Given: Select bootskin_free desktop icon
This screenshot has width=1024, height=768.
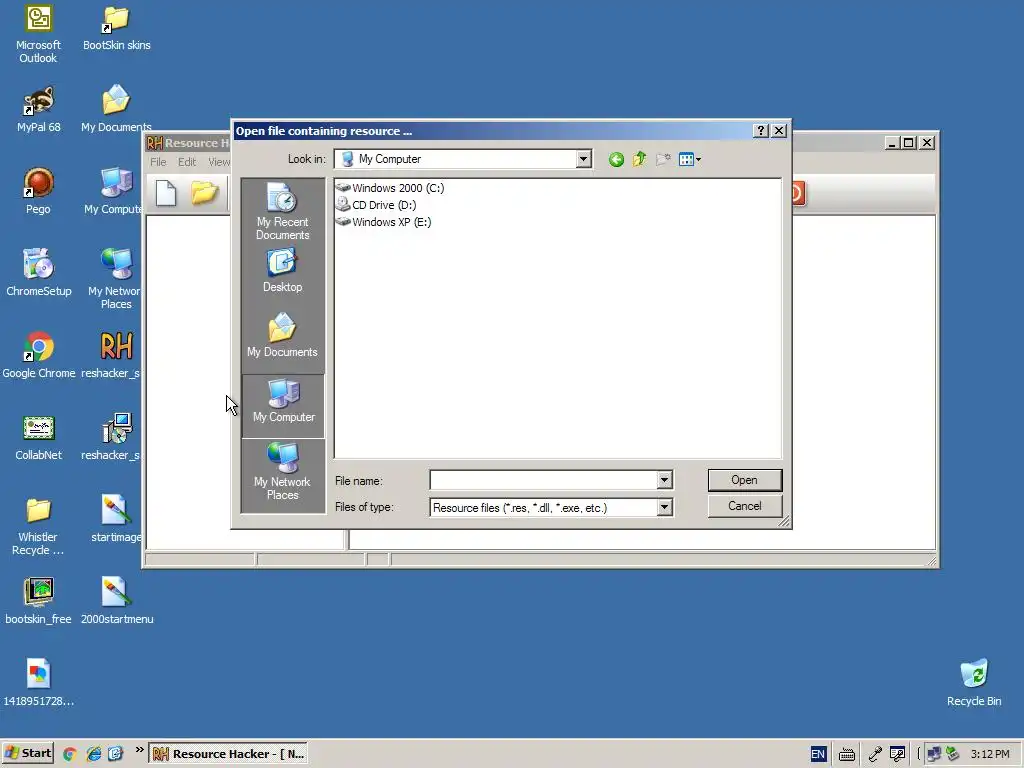Looking at the screenshot, I should coord(39,601).
